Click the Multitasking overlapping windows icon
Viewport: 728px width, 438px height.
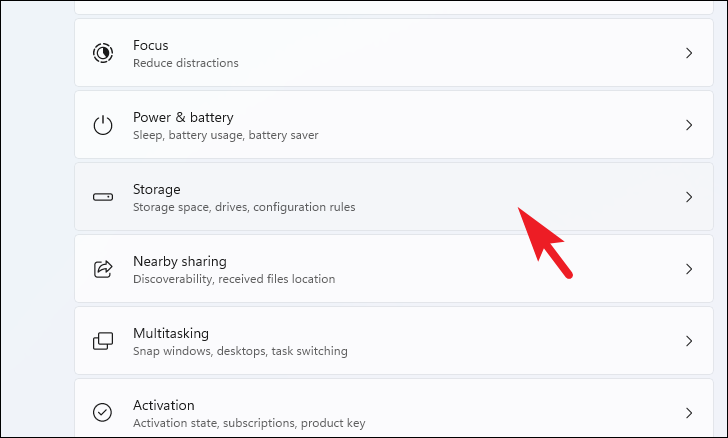pyautogui.click(x=103, y=341)
